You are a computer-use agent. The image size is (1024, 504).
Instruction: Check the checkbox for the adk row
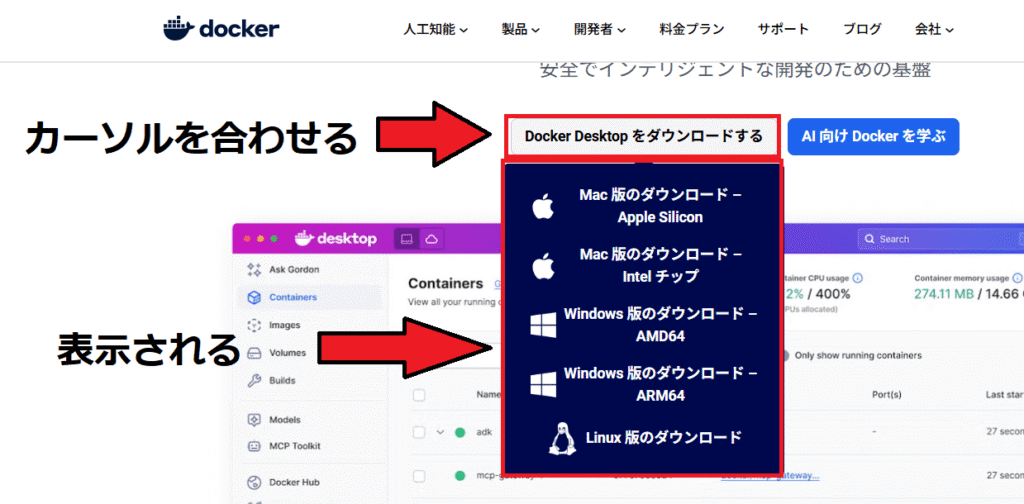(x=419, y=432)
